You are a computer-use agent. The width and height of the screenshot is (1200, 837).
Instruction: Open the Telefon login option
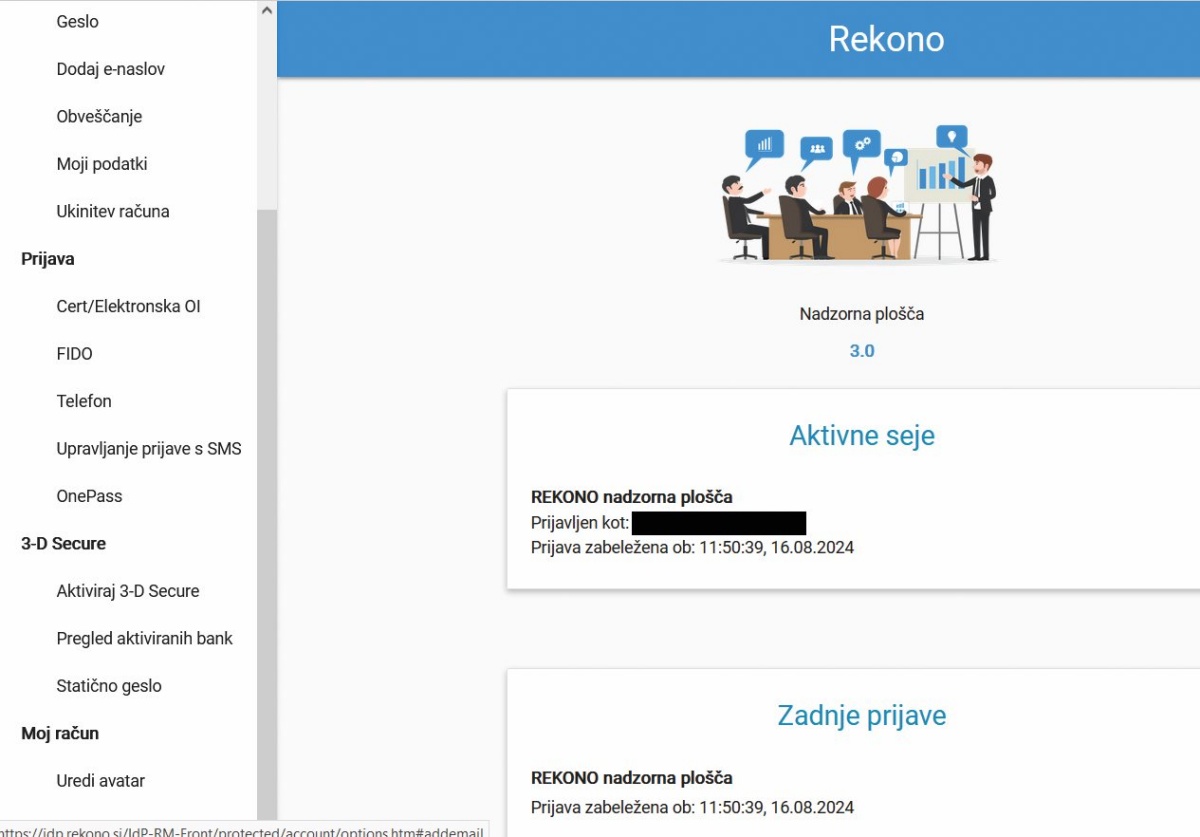[84, 401]
